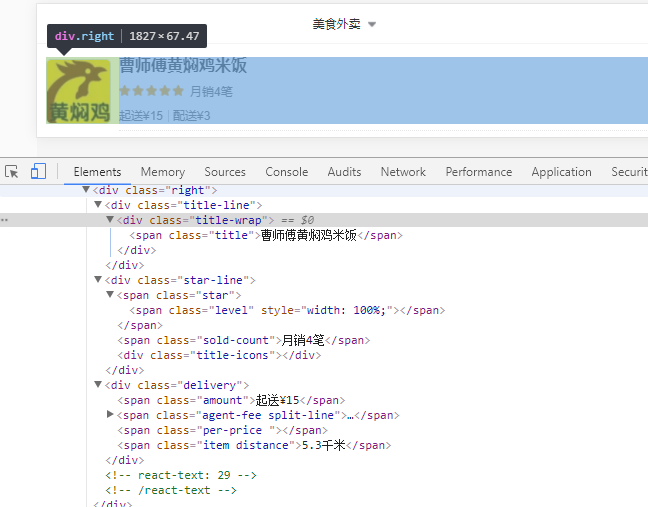Image resolution: width=648 pixels, height=507 pixels.
Task: Switch to the Sources tab
Action: click(225, 172)
